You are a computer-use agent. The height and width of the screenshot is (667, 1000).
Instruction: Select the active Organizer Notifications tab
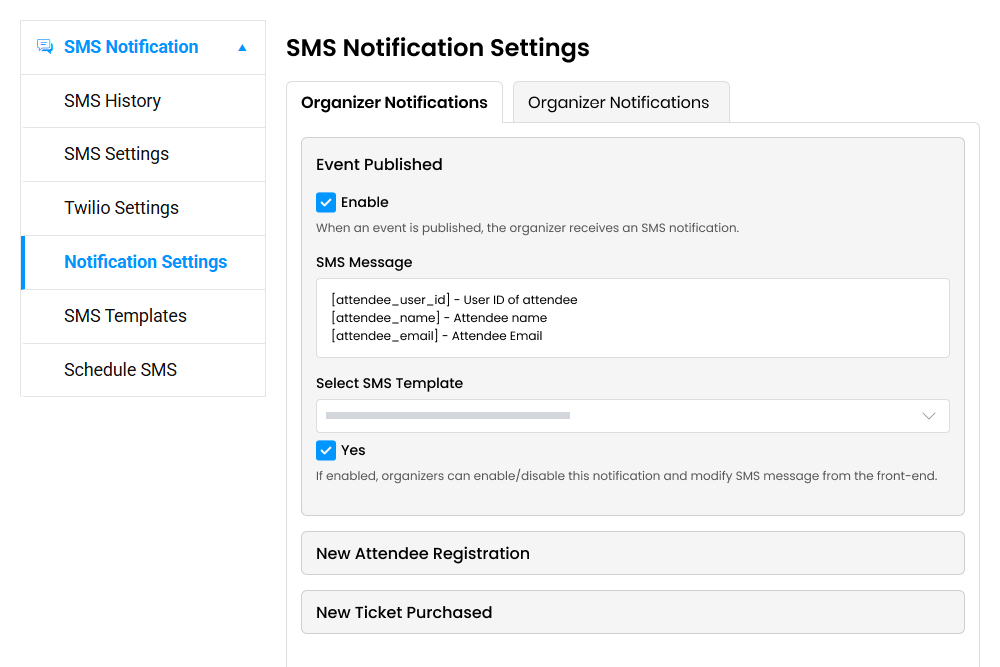394,102
